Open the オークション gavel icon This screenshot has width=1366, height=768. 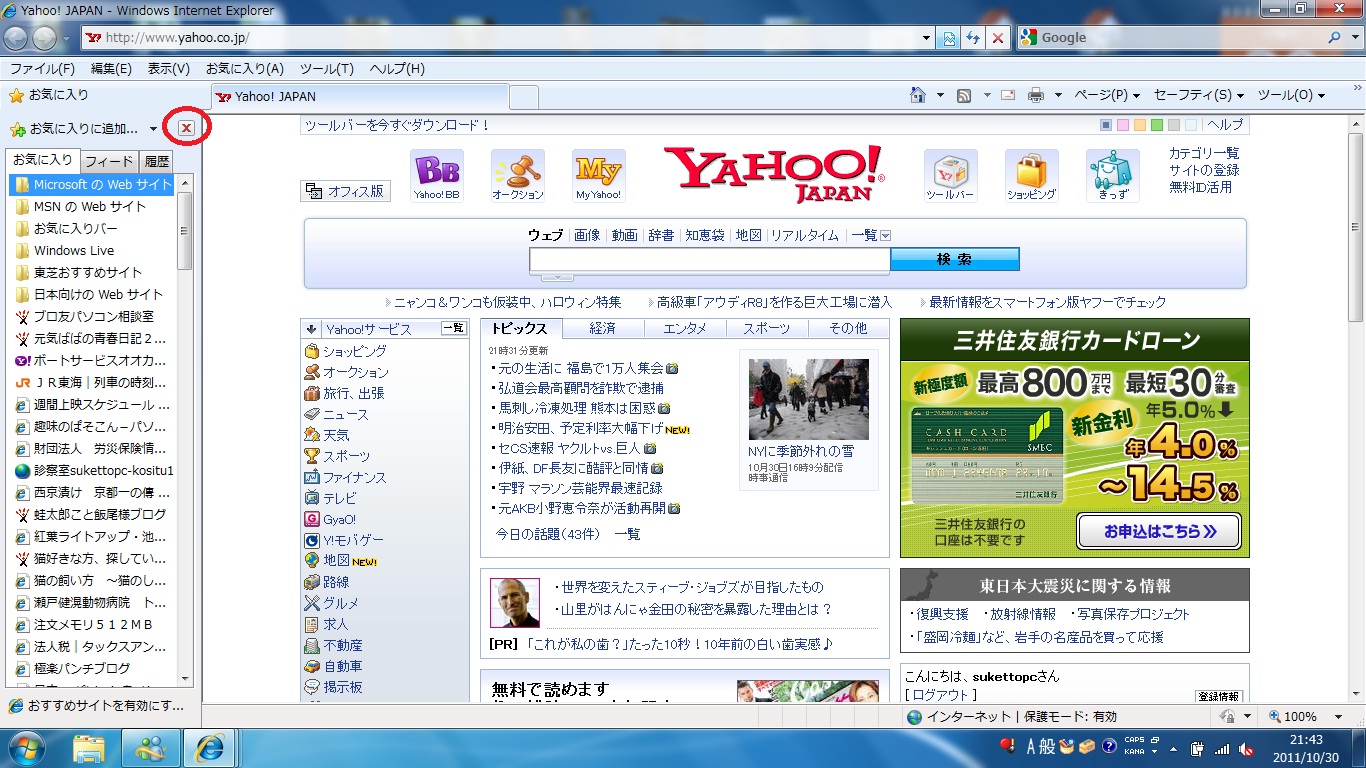tap(518, 176)
